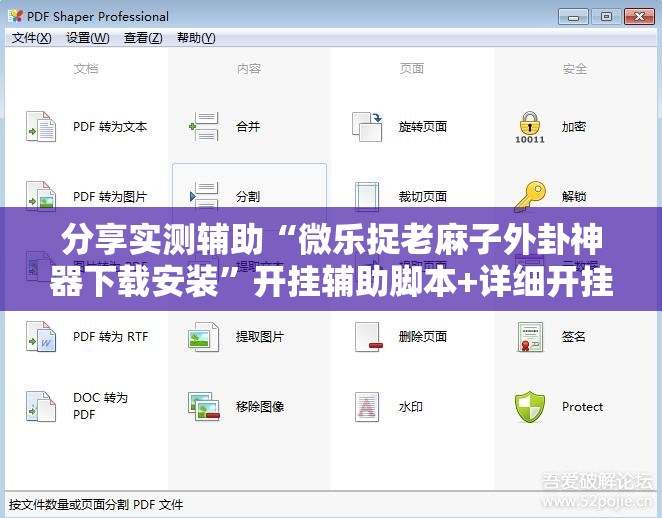Viewport: 662px width, 518px height.
Task: Open the 查看(Z) menu
Action: pyautogui.click(x=143, y=38)
